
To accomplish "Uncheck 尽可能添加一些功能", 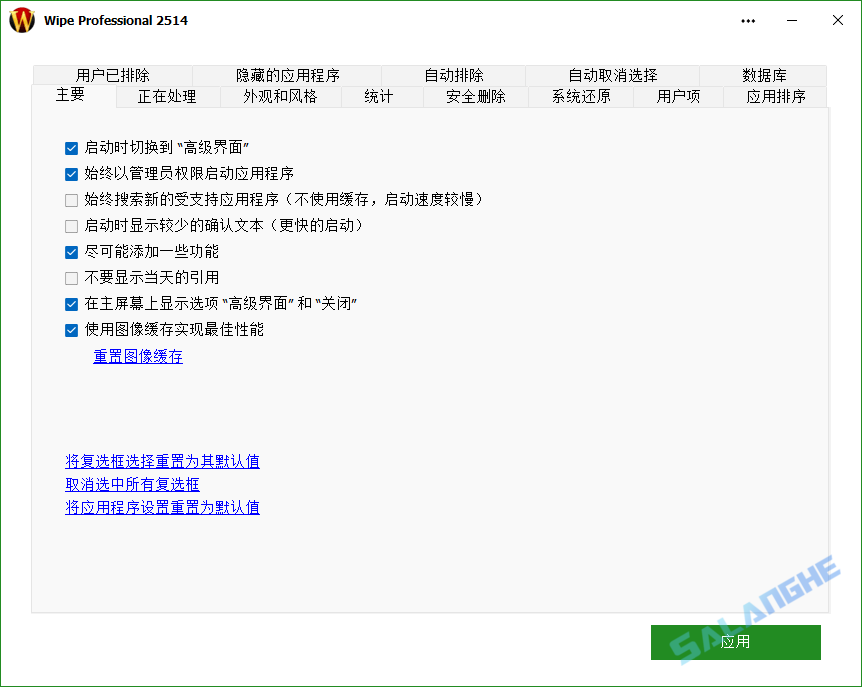I will 71,252.
